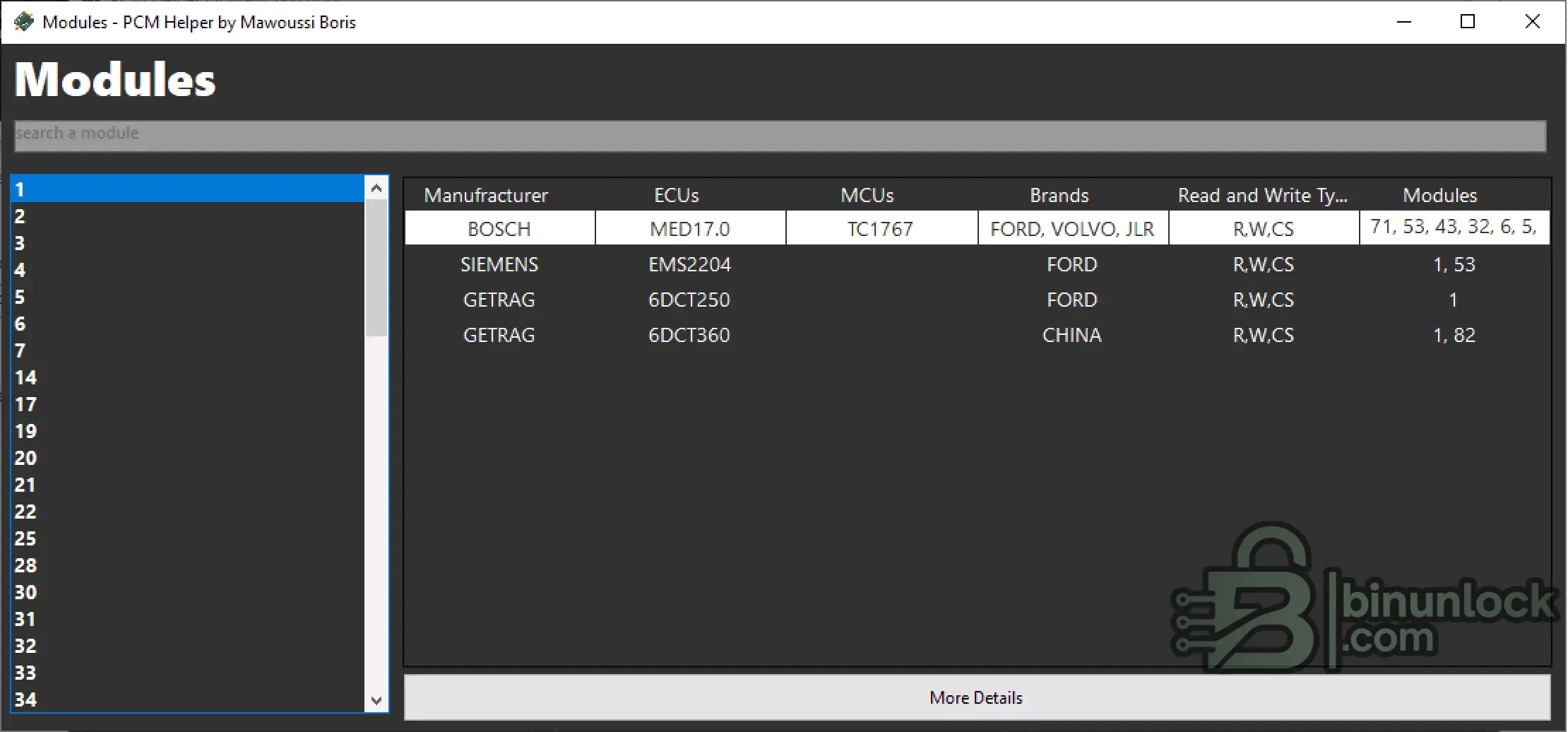Choose module 4 from the list
The height and width of the screenshot is (732, 1568).
coord(188,270)
